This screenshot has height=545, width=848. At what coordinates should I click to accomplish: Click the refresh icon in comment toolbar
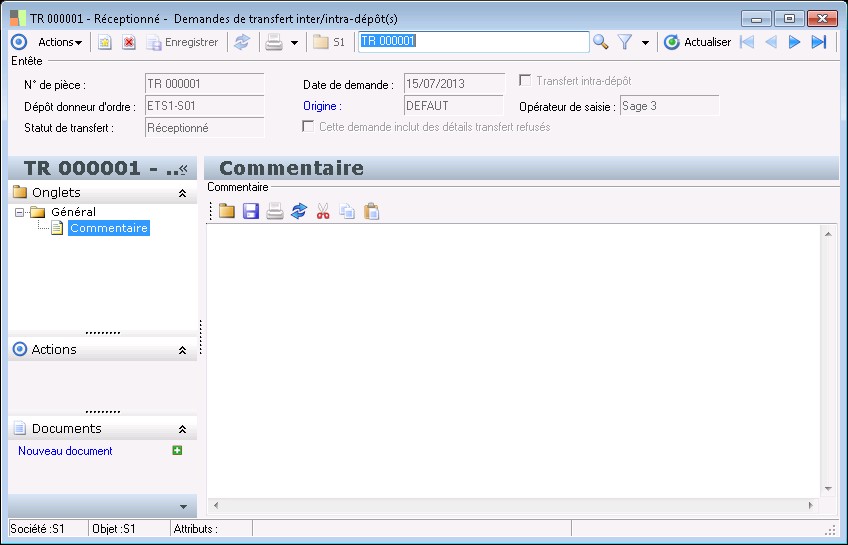point(299,211)
